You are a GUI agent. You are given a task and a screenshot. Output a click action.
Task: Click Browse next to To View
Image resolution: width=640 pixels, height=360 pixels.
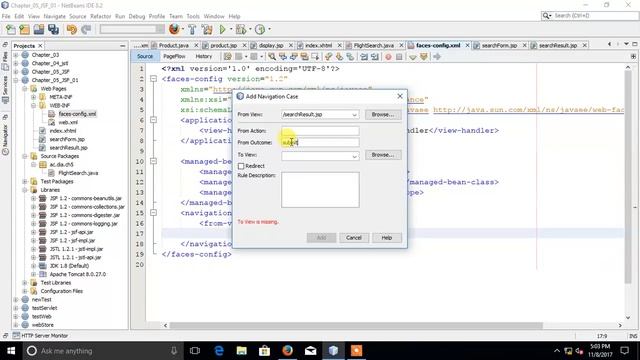pyautogui.click(x=382, y=155)
